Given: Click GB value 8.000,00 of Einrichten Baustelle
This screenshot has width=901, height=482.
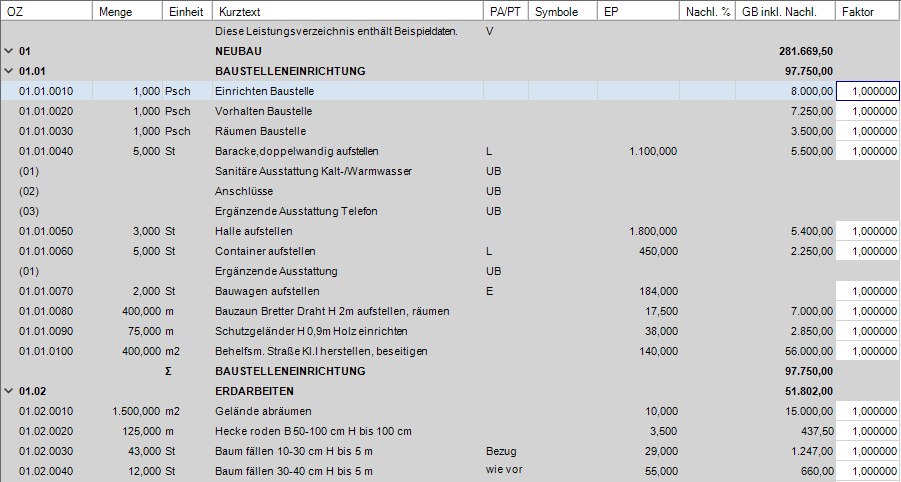Looking at the screenshot, I should (x=812, y=91).
